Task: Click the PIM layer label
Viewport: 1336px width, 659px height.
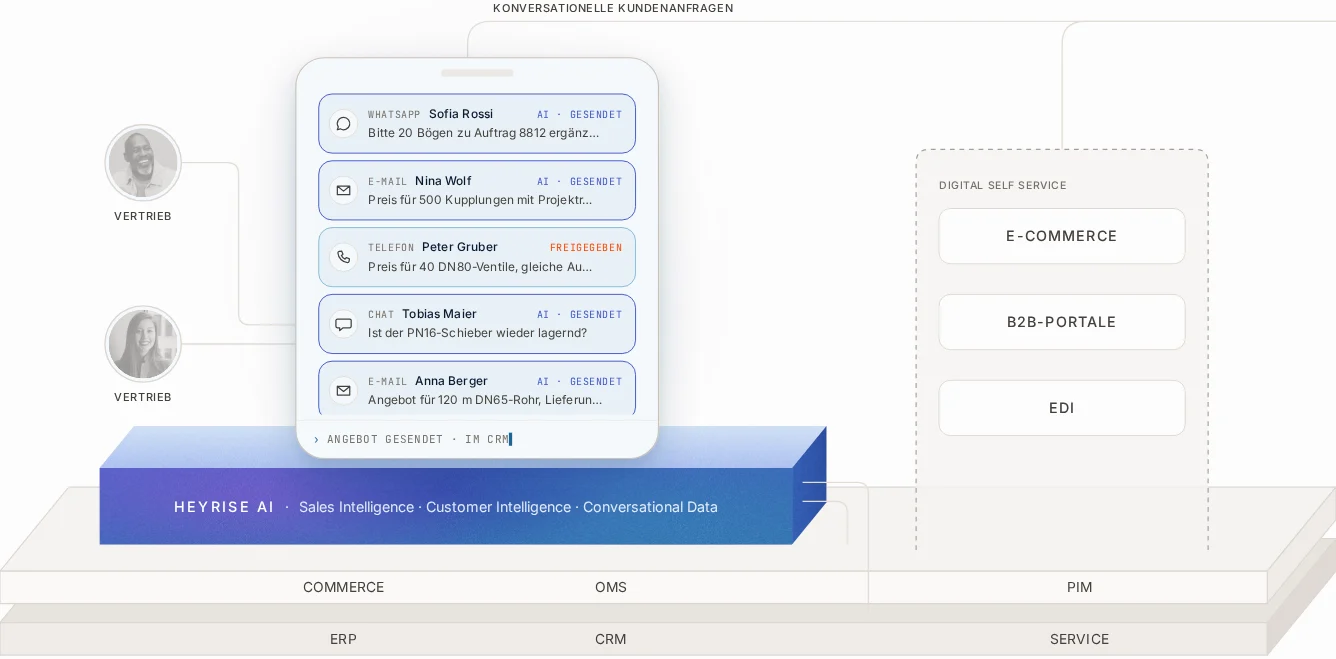Action: [x=1080, y=588]
